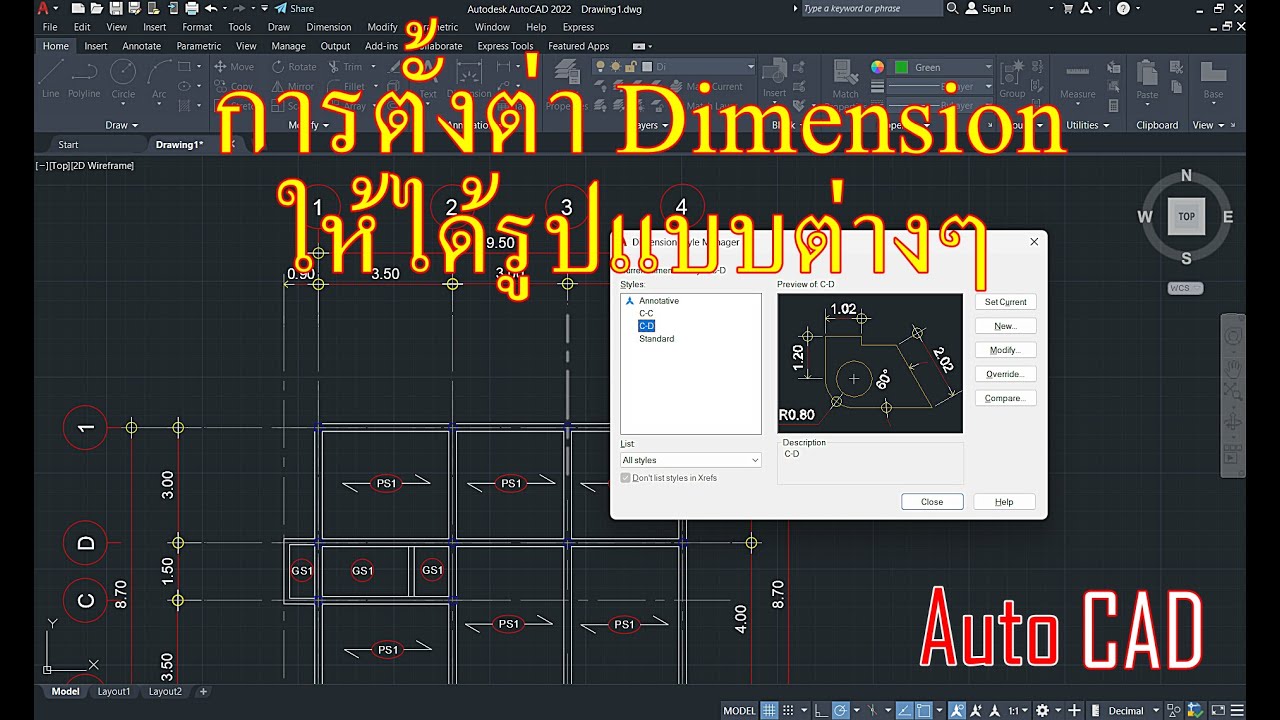The height and width of the screenshot is (720, 1280).
Task: Switch to the Layout1 tab
Action: click(x=113, y=691)
